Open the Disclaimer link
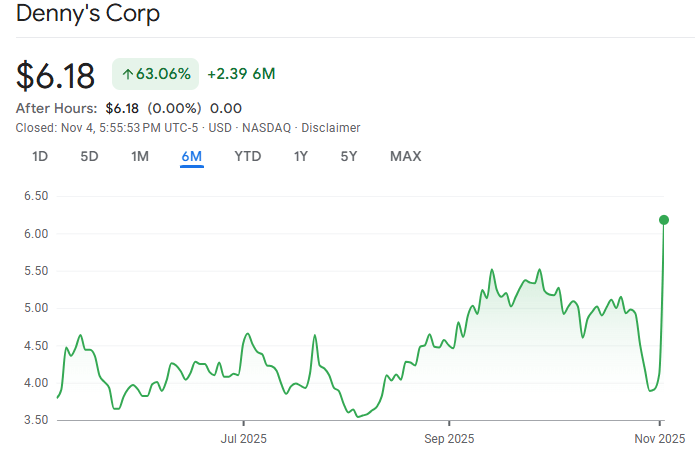Image resolution: width=695 pixels, height=459 pixels. [x=331, y=128]
